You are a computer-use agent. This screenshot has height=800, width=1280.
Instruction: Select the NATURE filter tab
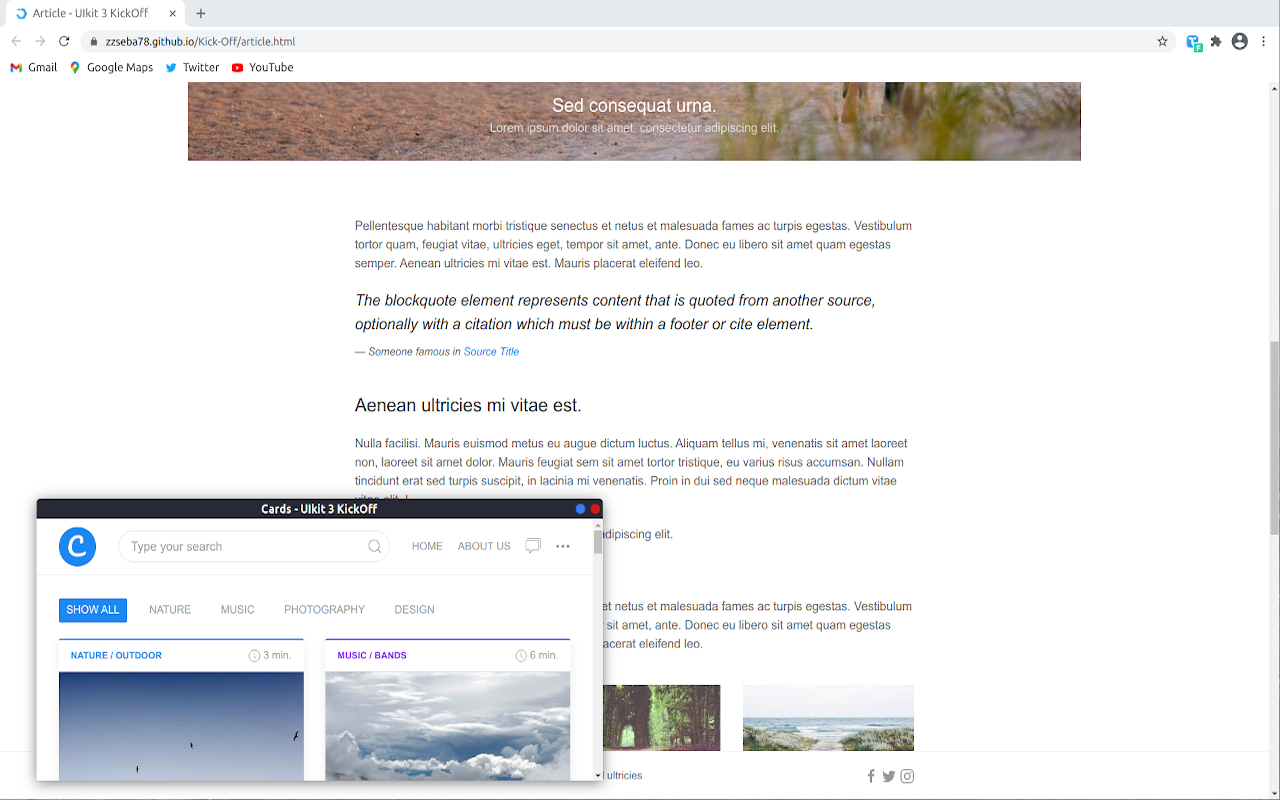169,609
